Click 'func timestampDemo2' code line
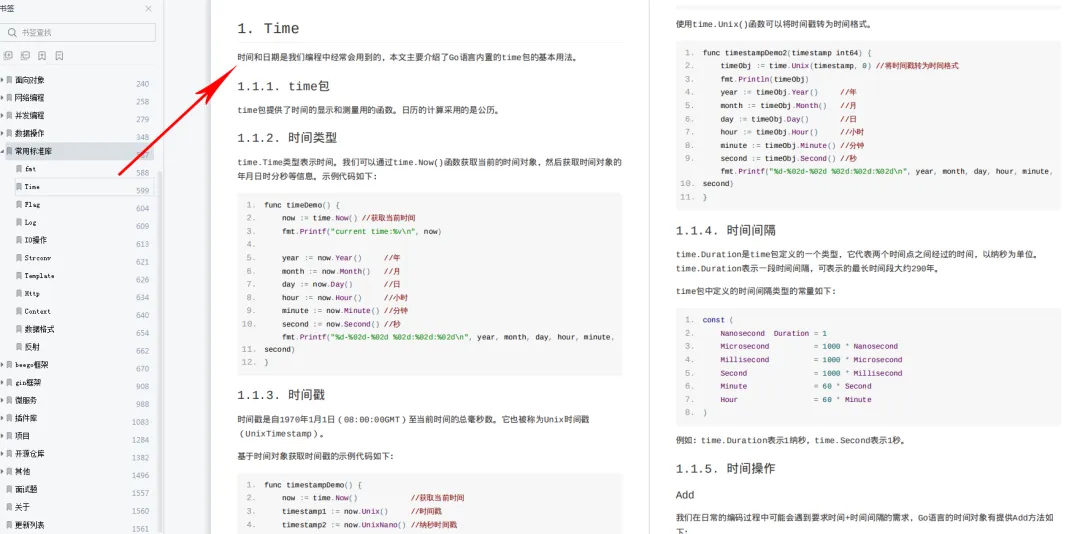 (x=787, y=52)
